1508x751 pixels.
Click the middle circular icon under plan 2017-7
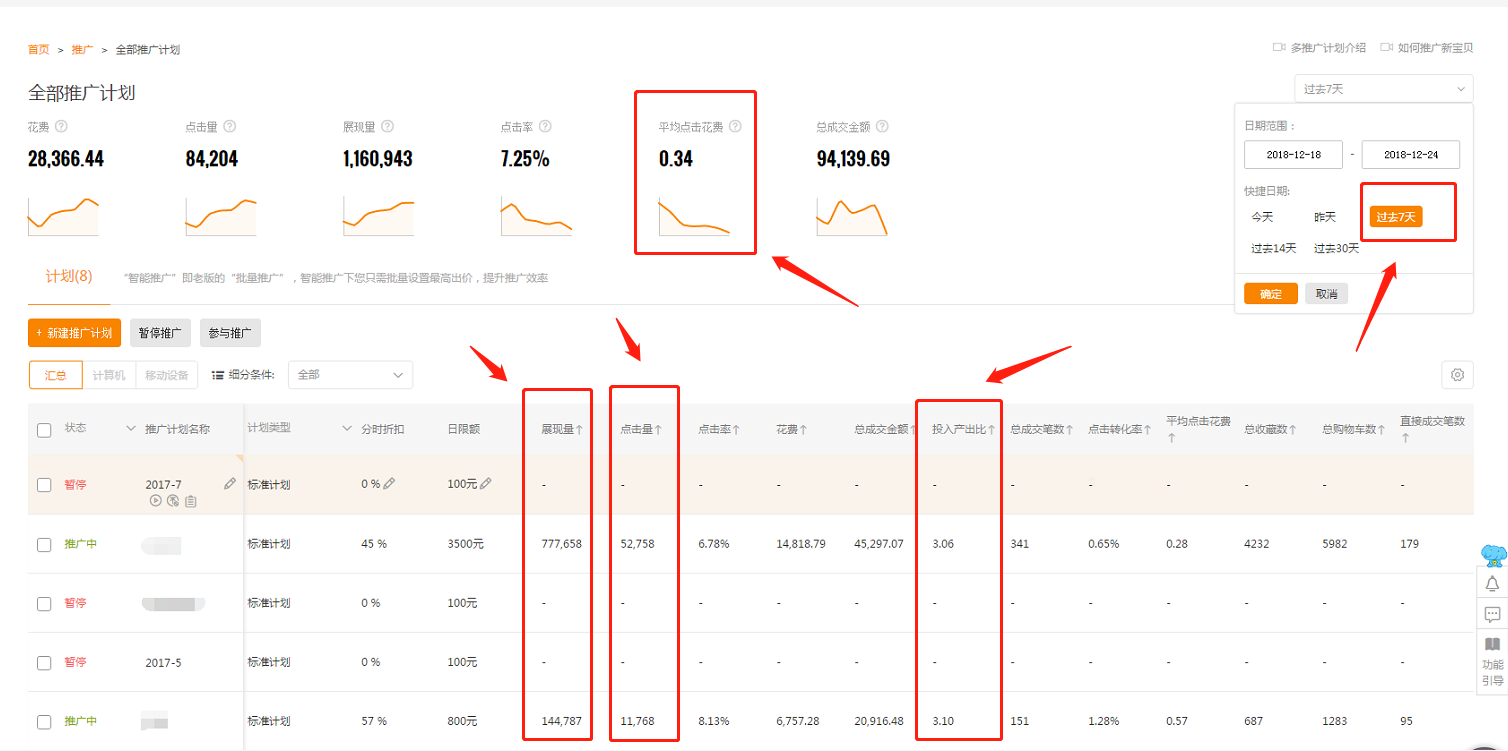173,501
